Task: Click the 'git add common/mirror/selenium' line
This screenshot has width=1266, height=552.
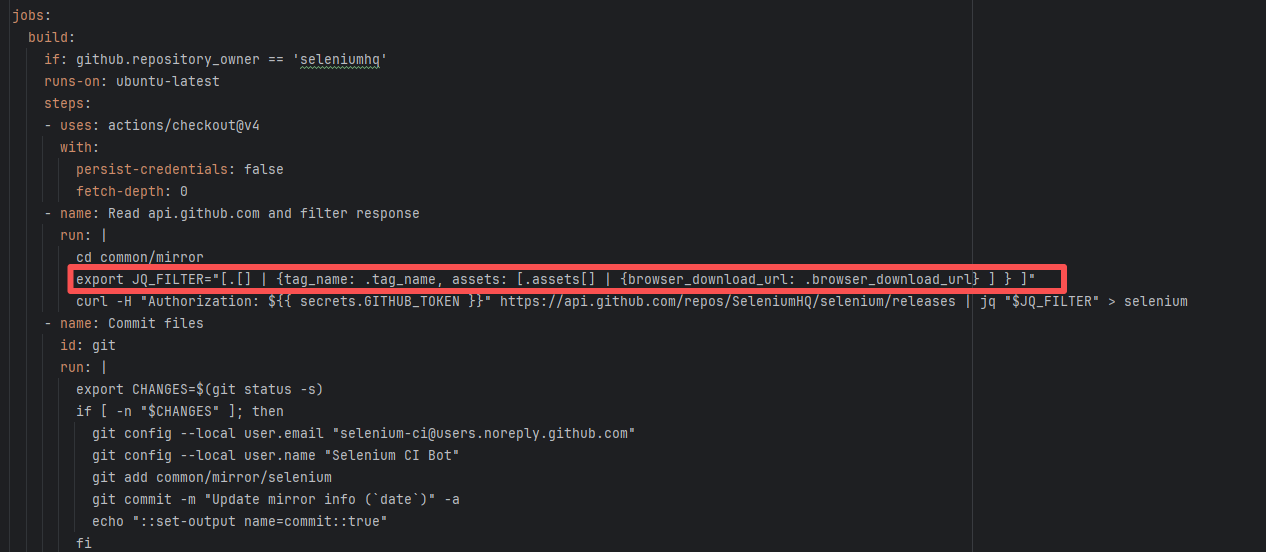Action: coord(211,477)
